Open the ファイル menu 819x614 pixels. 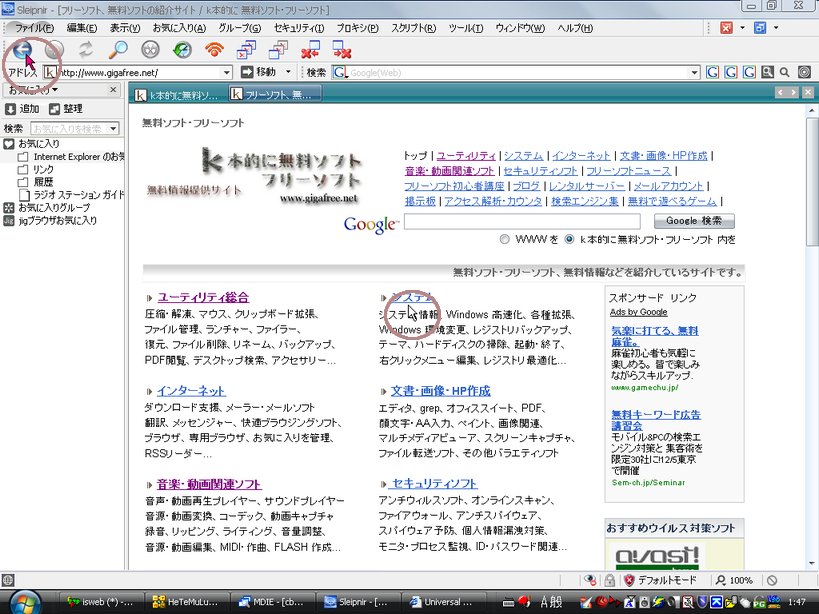coord(34,28)
